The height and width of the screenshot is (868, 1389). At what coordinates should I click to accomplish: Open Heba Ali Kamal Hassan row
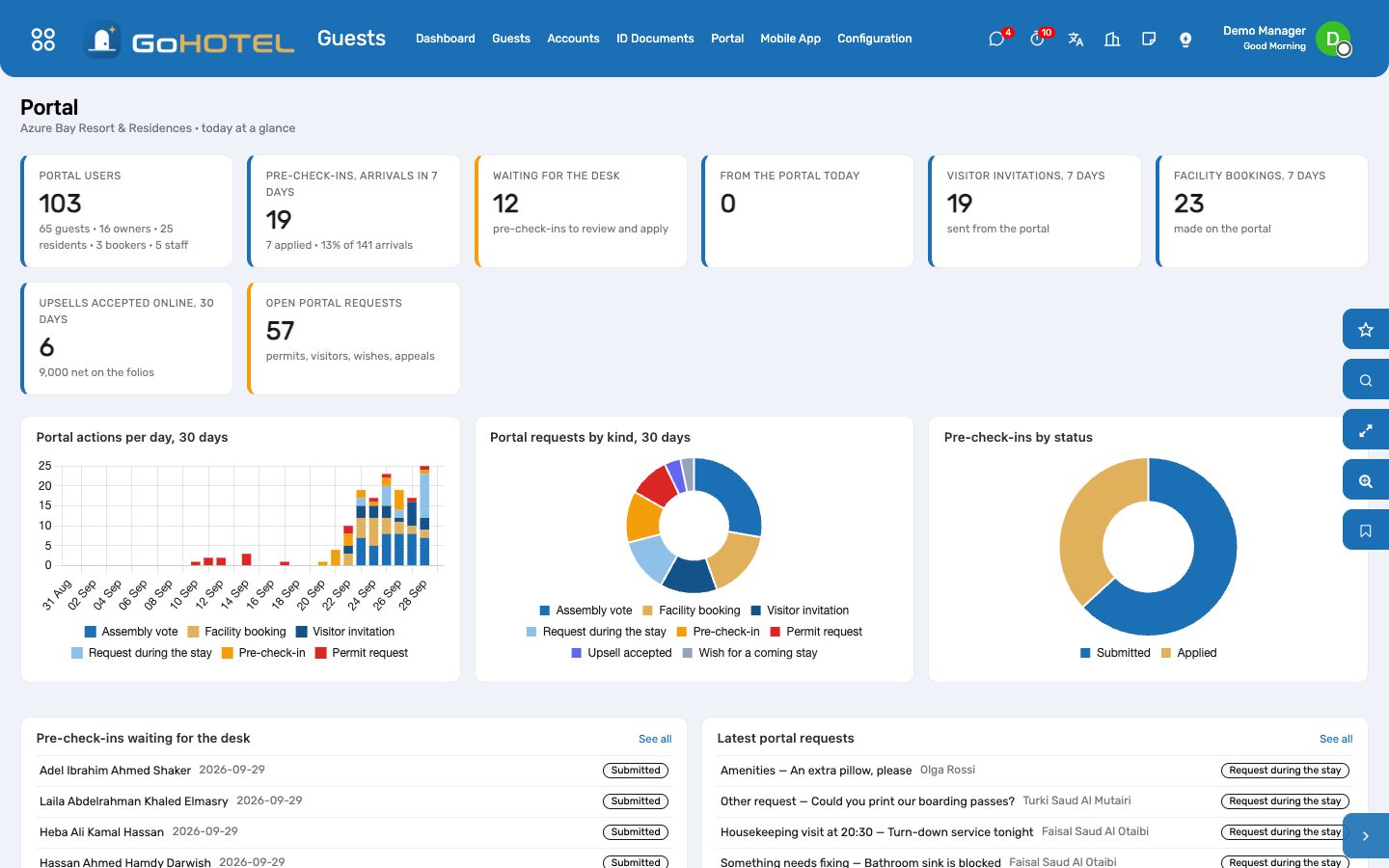(354, 832)
